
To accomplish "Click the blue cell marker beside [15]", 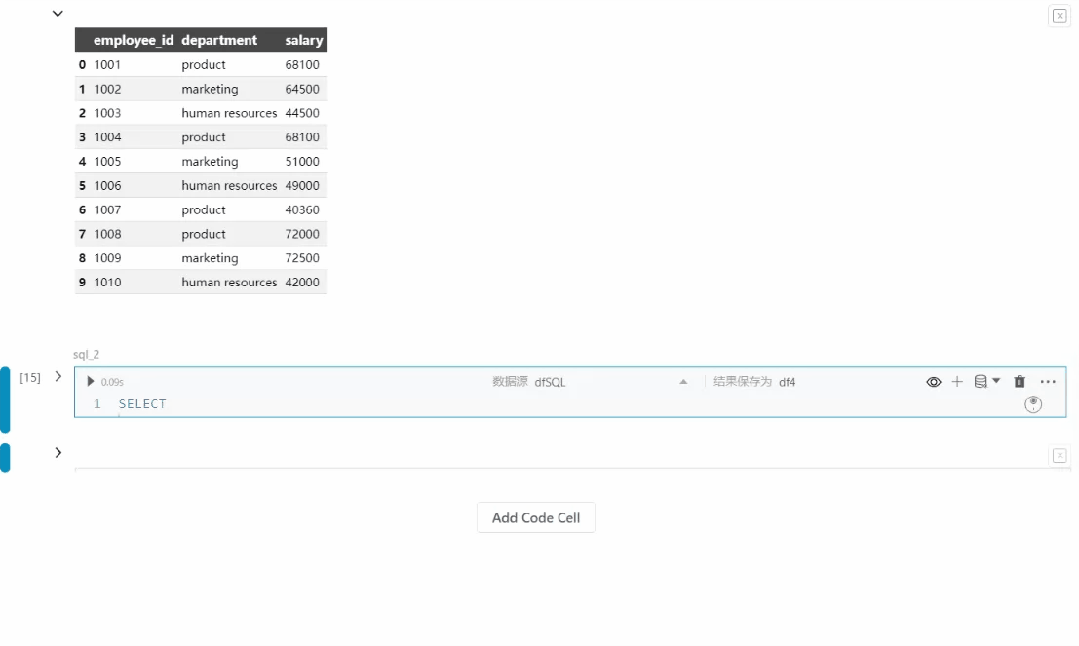I will 5,400.
